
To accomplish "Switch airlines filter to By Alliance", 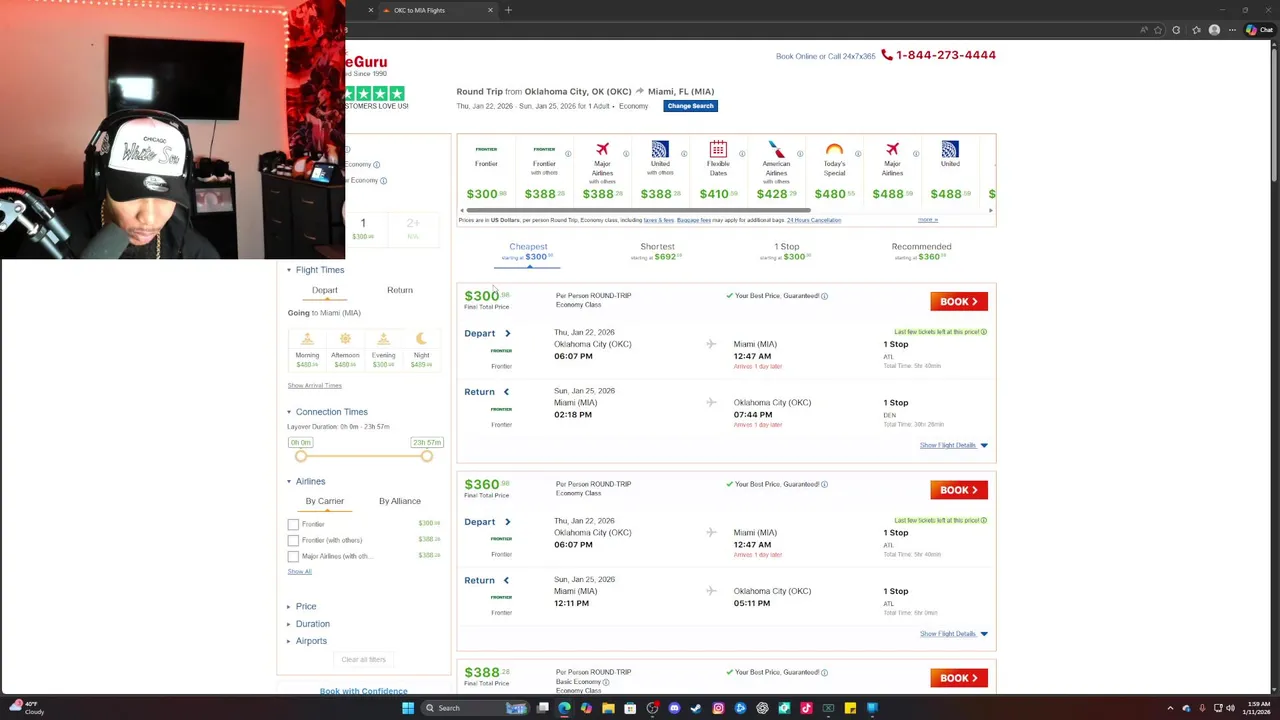I will pyautogui.click(x=400, y=501).
